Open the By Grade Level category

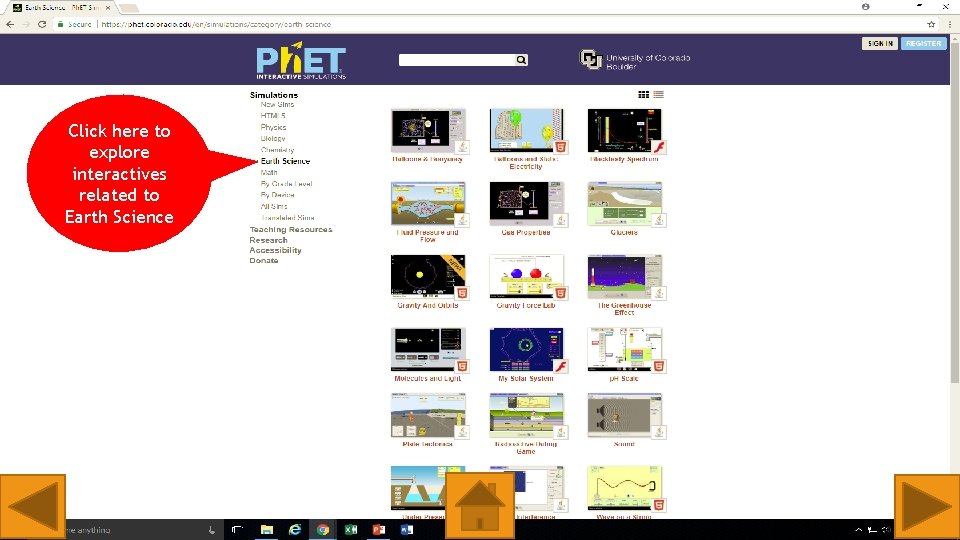tap(286, 184)
